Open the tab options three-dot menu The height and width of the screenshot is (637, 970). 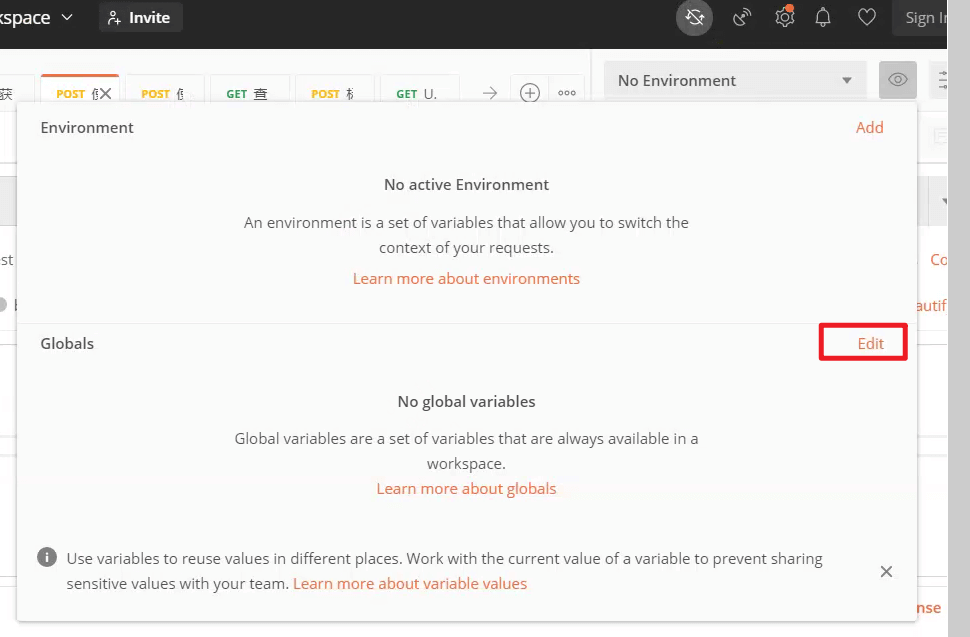(x=567, y=93)
